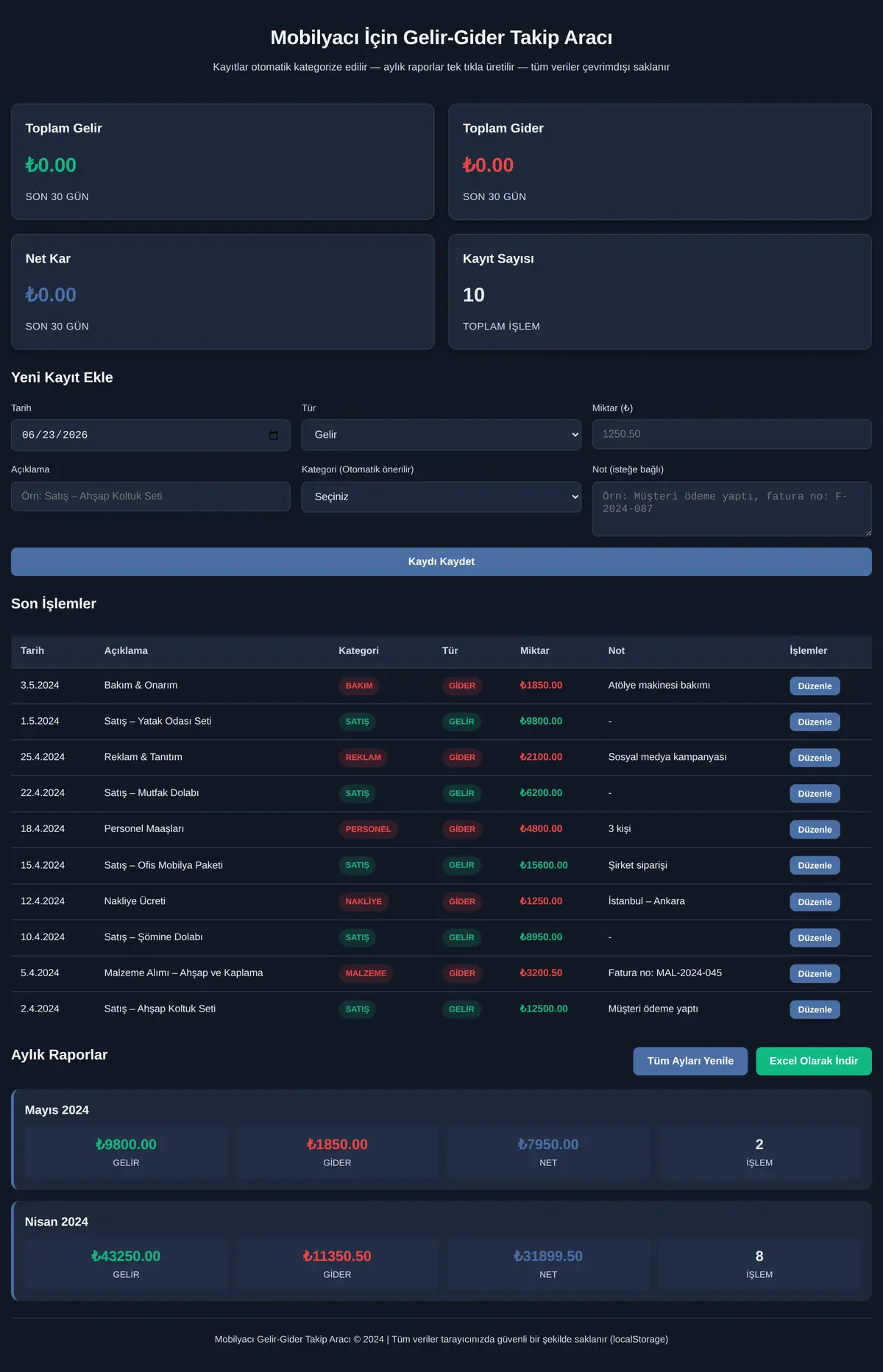Click the ₺12500.00 amount cell

pyautogui.click(x=544, y=1009)
